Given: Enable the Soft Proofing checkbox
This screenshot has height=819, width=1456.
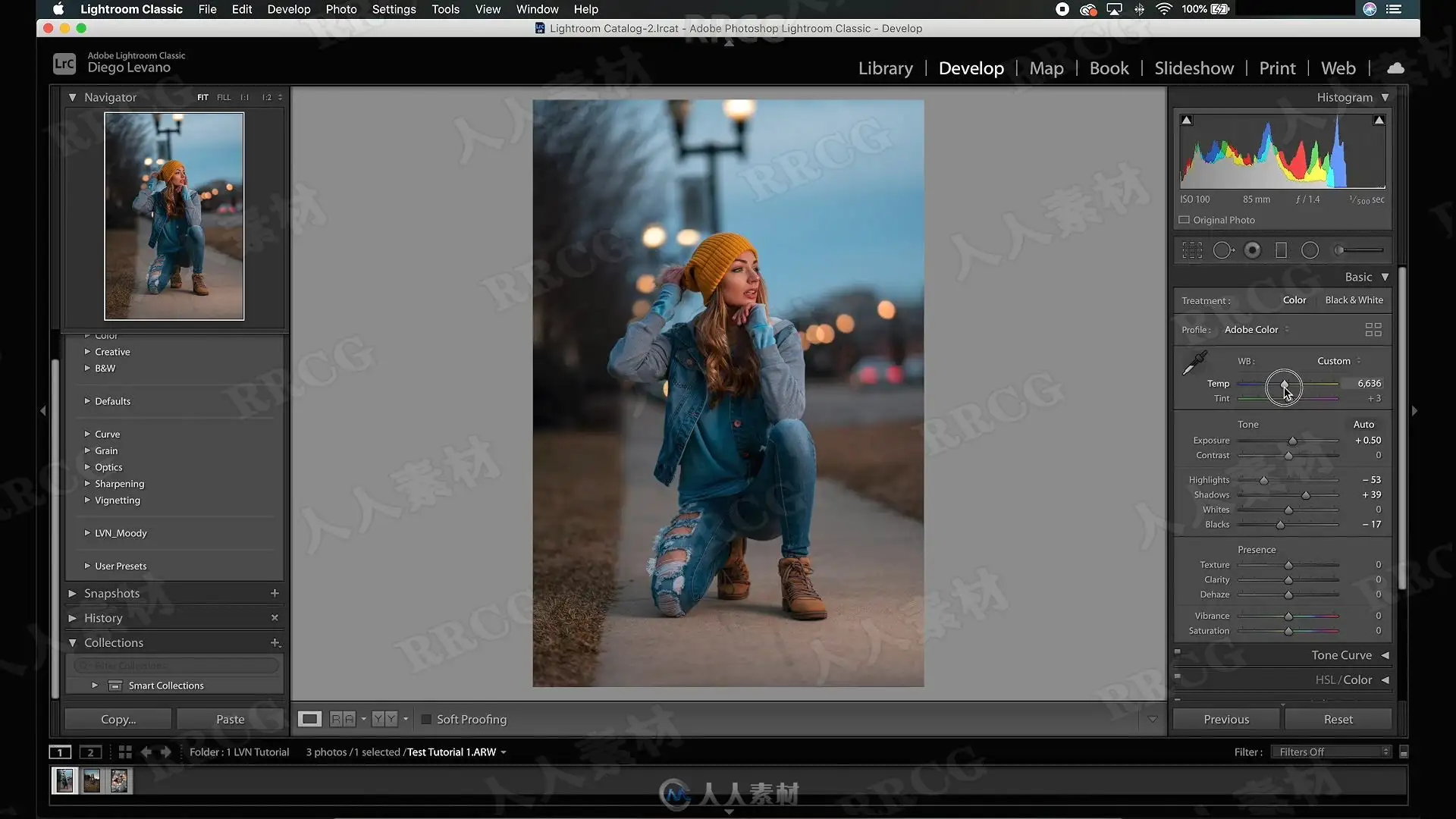Looking at the screenshot, I should [426, 720].
